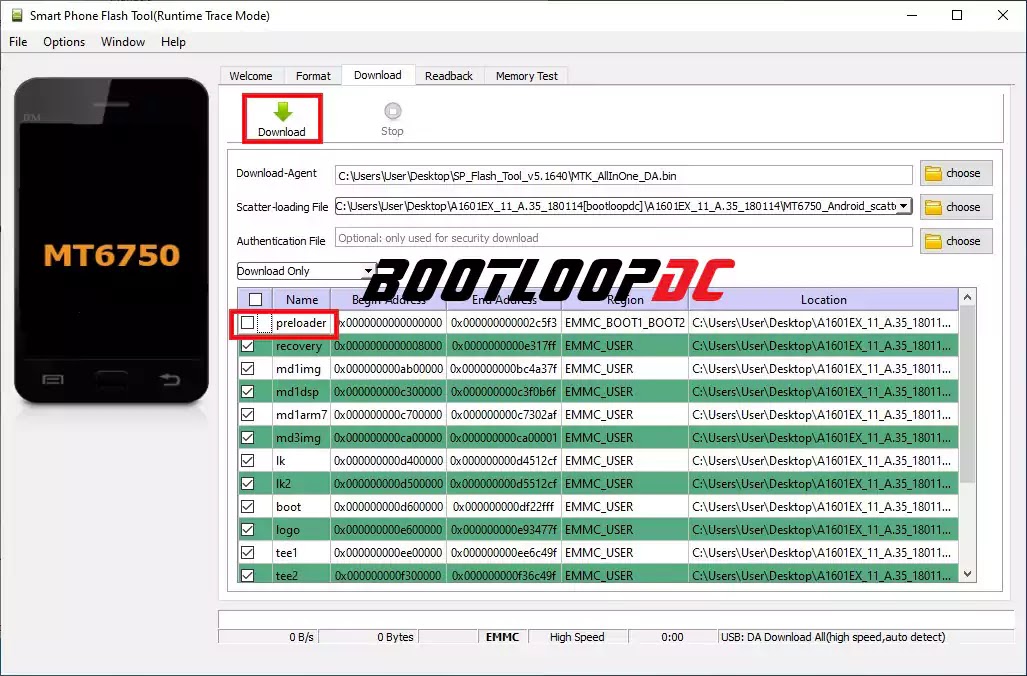
Task: Click the partition table scrollbar thumb
Action: point(967,393)
